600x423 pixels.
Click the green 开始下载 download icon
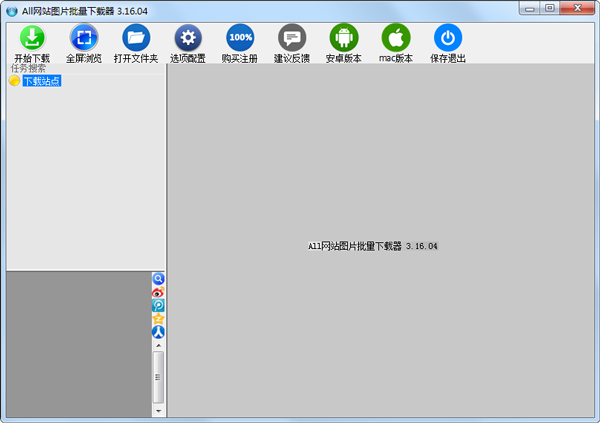(32, 38)
